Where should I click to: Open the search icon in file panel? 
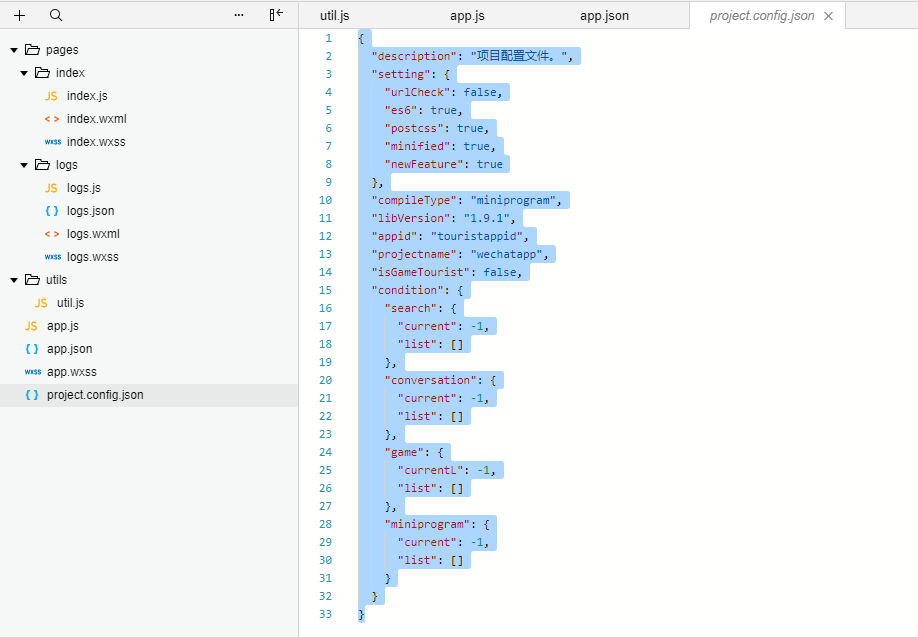tap(56, 16)
